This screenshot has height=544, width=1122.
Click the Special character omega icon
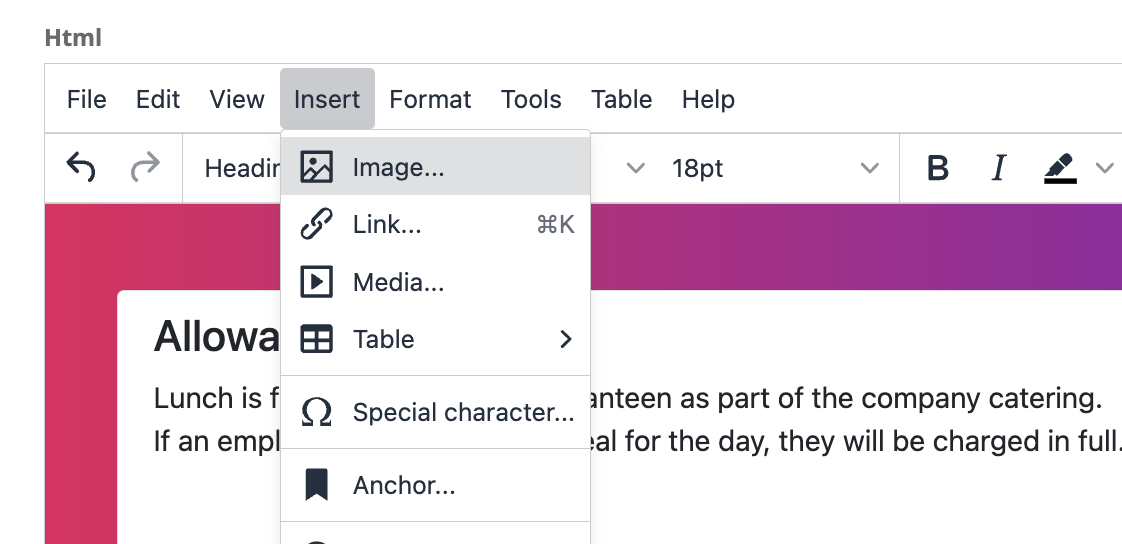click(316, 412)
